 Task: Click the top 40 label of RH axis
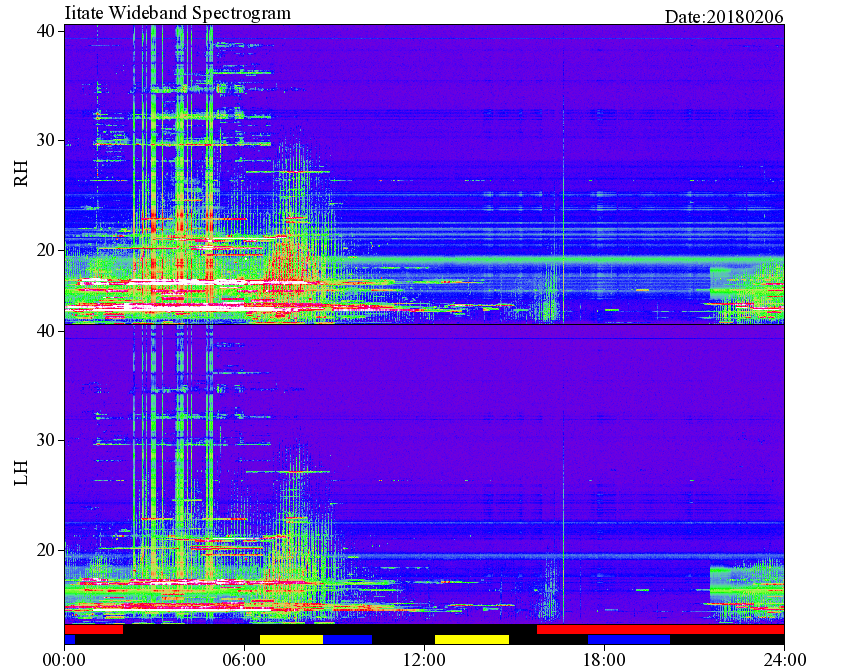45,31
